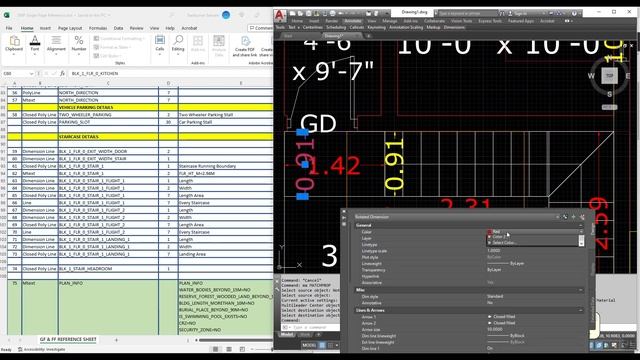This screenshot has width=640, height=360.
Task: Open the Excel Name Box dropdown arrow
Action: 31,73
